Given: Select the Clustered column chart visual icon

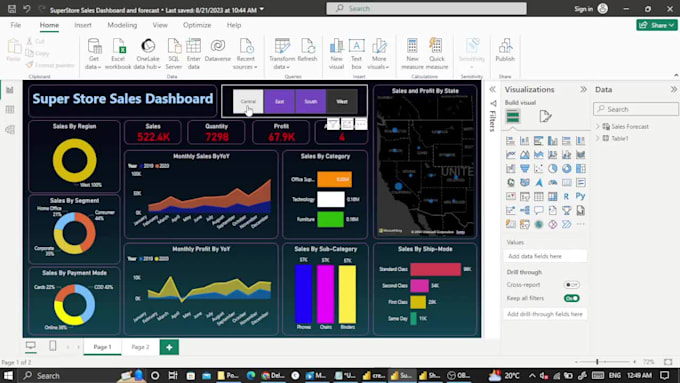Looking at the screenshot, I should (552, 141).
